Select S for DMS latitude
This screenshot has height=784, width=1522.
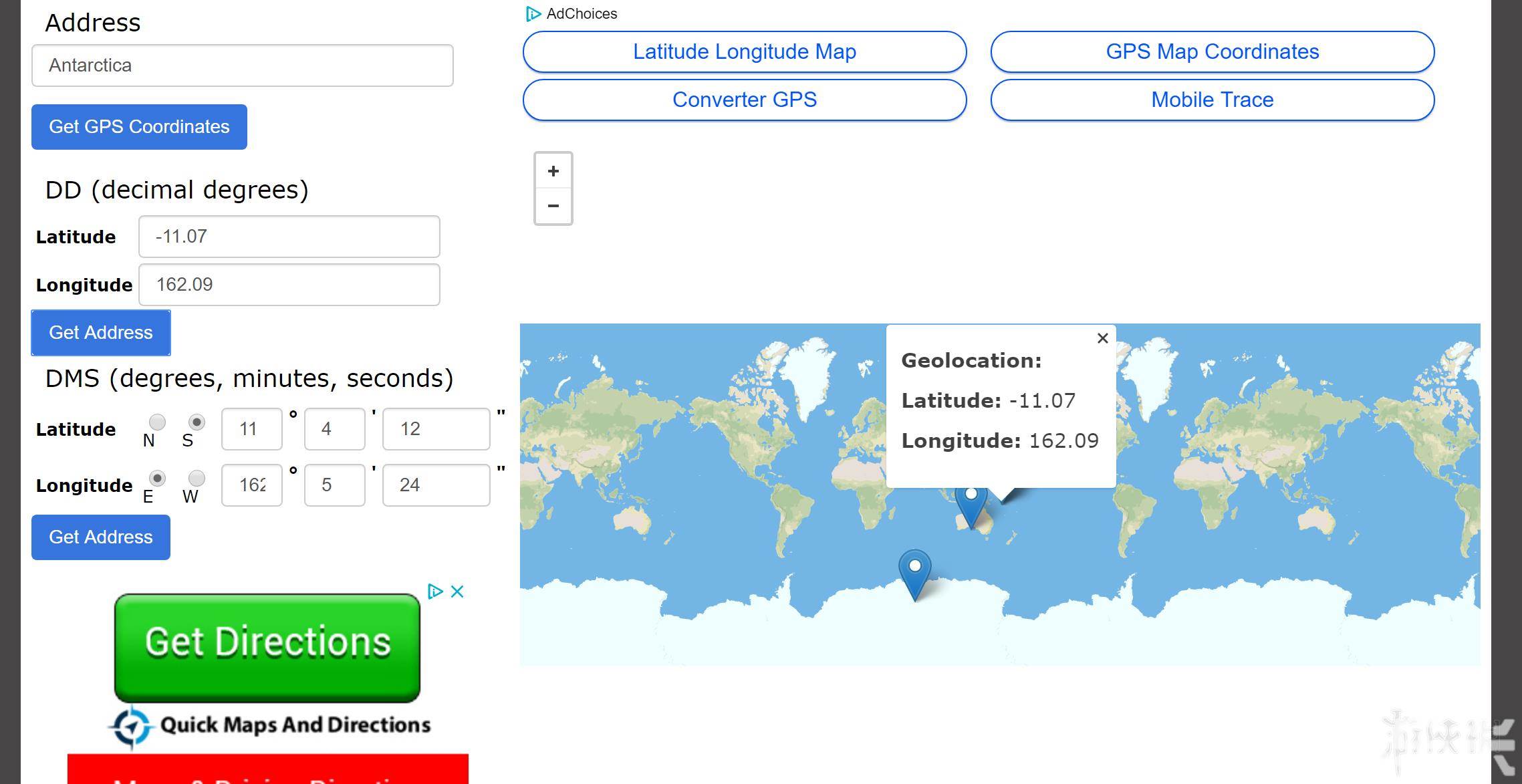(x=197, y=422)
